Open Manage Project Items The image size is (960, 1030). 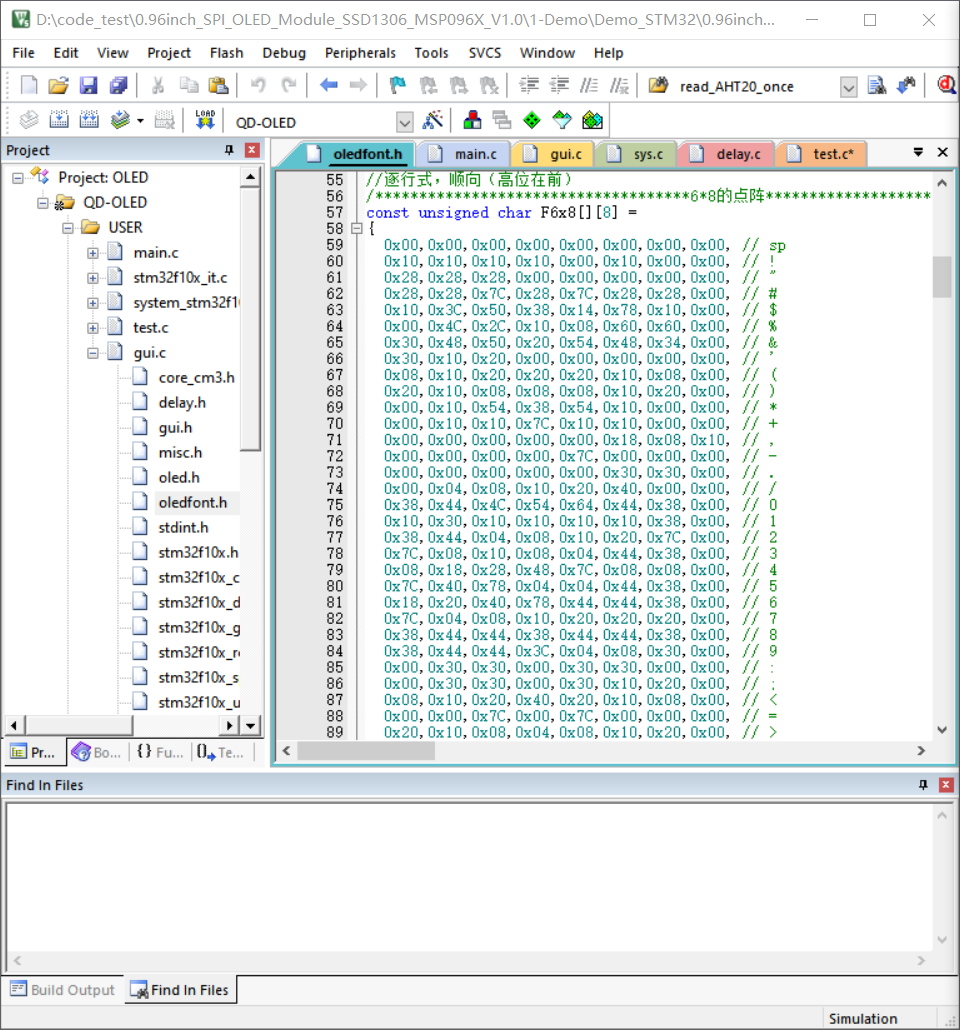pyautogui.click(x=471, y=119)
